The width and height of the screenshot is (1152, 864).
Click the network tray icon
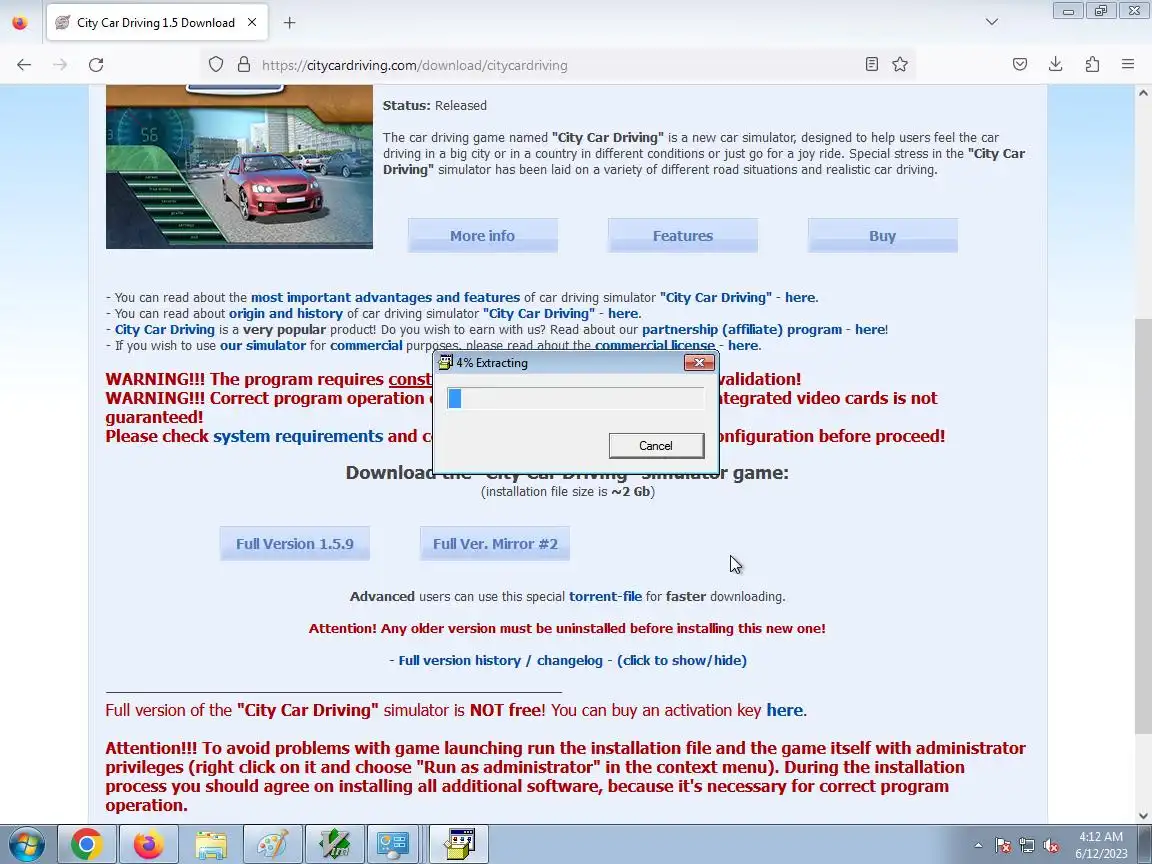1026,846
